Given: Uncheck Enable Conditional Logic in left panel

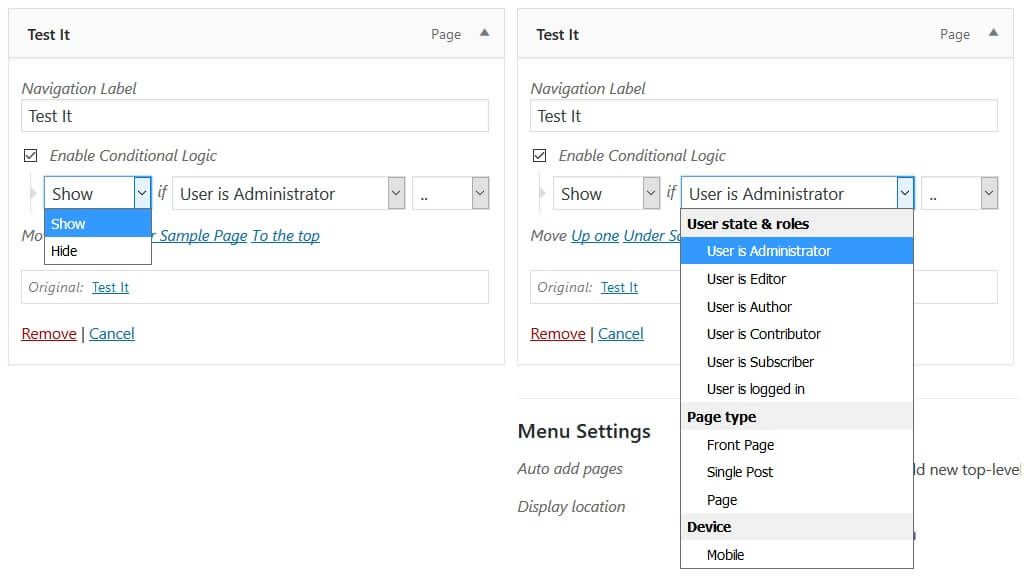Looking at the screenshot, I should pos(30,156).
